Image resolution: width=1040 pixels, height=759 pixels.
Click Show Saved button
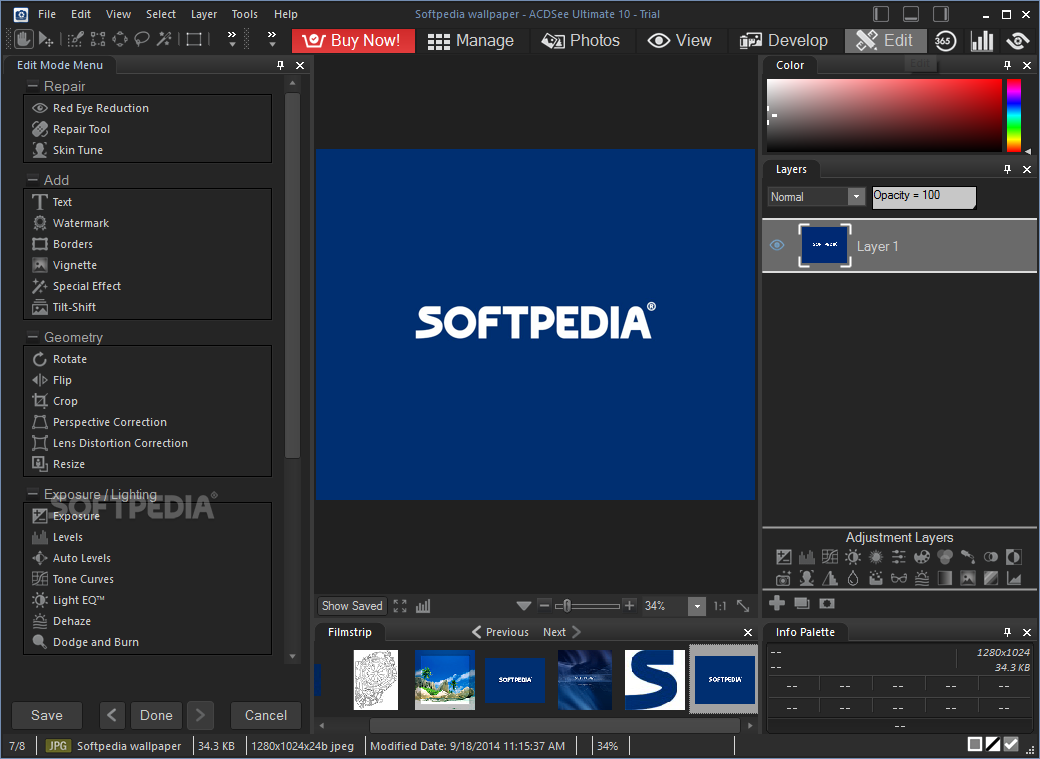(x=352, y=606)
